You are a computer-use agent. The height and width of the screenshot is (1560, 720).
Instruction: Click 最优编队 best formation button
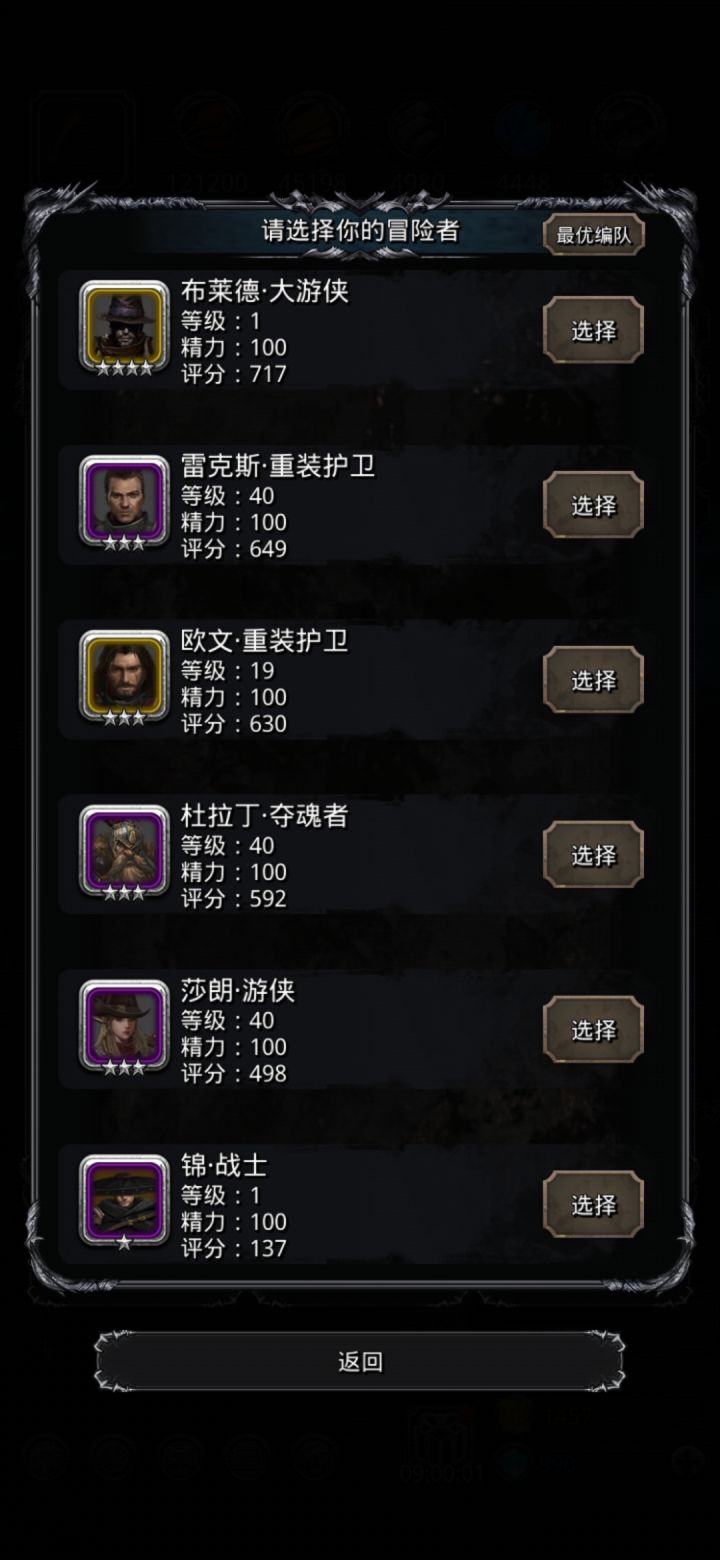click(594, 235)
